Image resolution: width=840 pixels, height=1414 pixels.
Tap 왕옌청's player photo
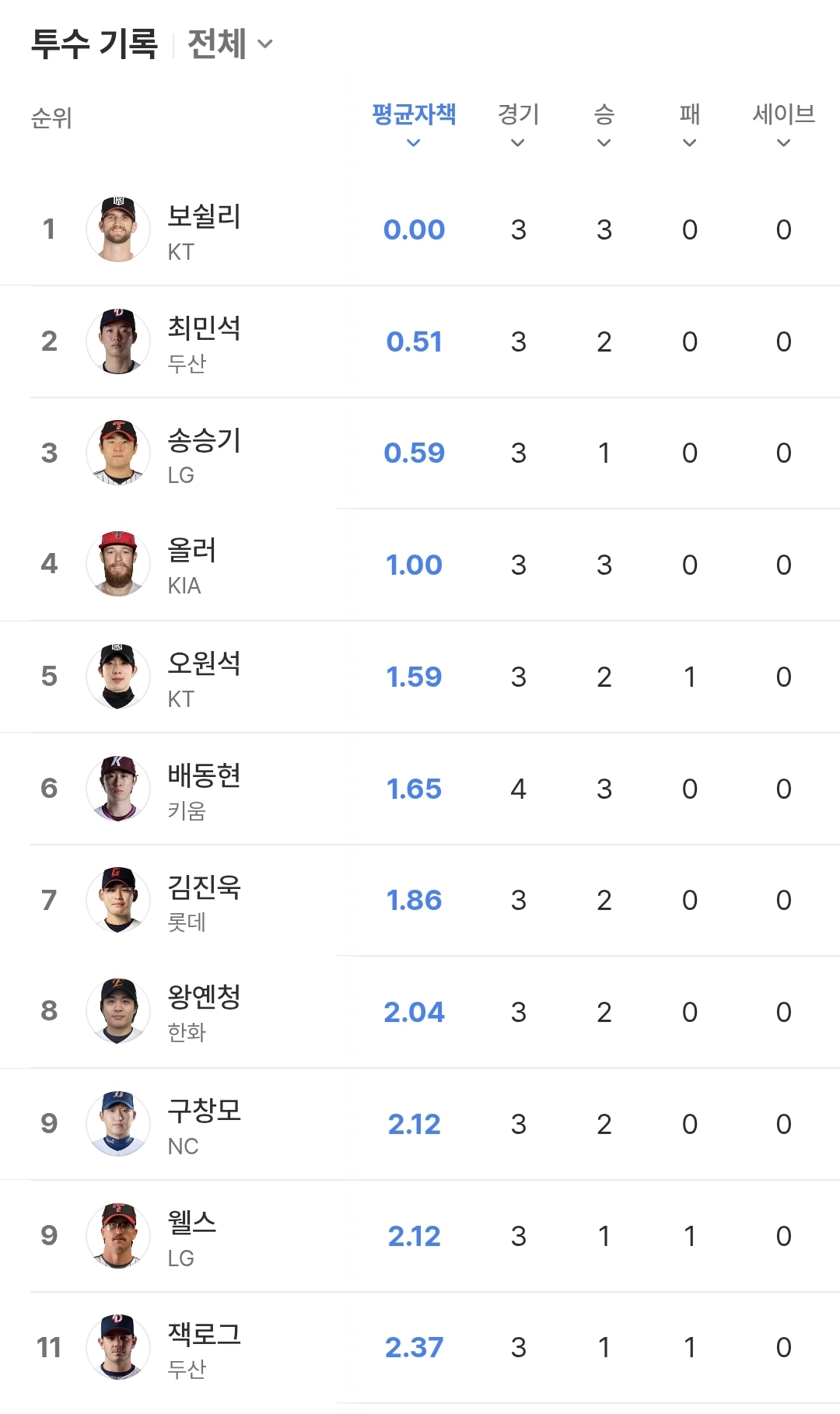coord(118,1012)
